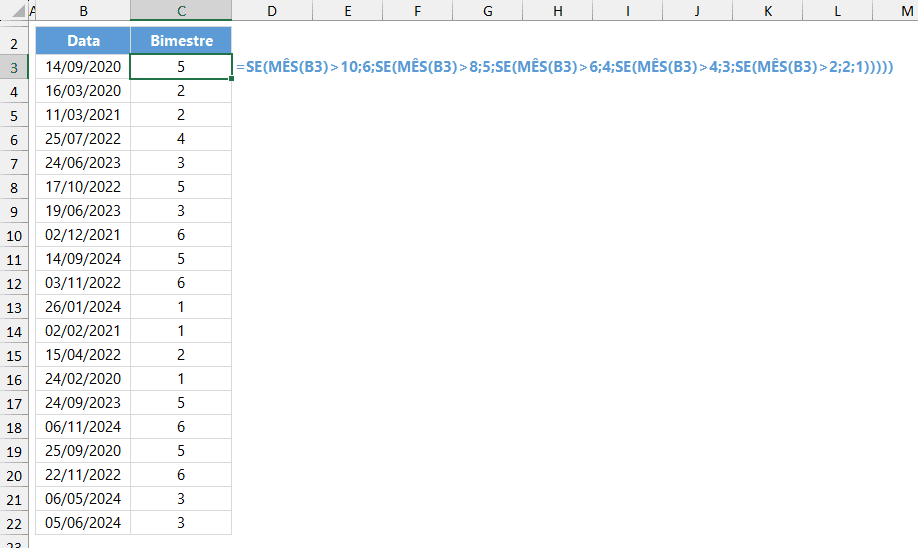Select cell with date 25/07/2022
This screenshot has width=918, height=548.
(83, 139)
